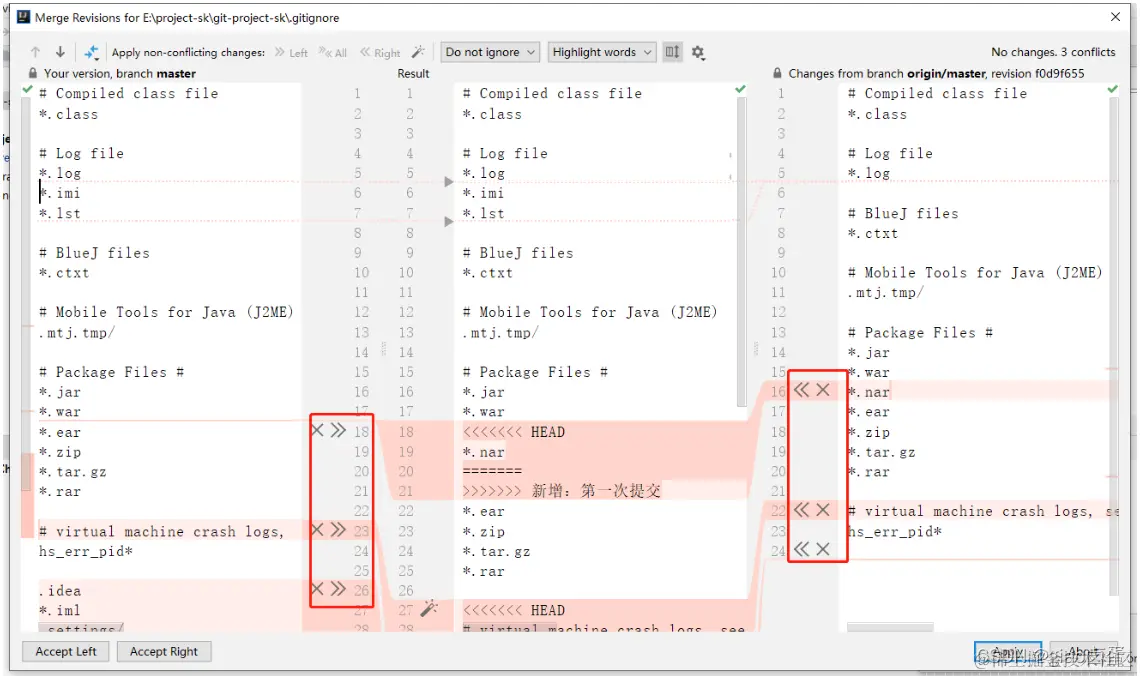Viewport: 1140px width, 676px height.
Task: Click the gutter arrow marker beside result line 6
Action: click(x=449, y=182)
